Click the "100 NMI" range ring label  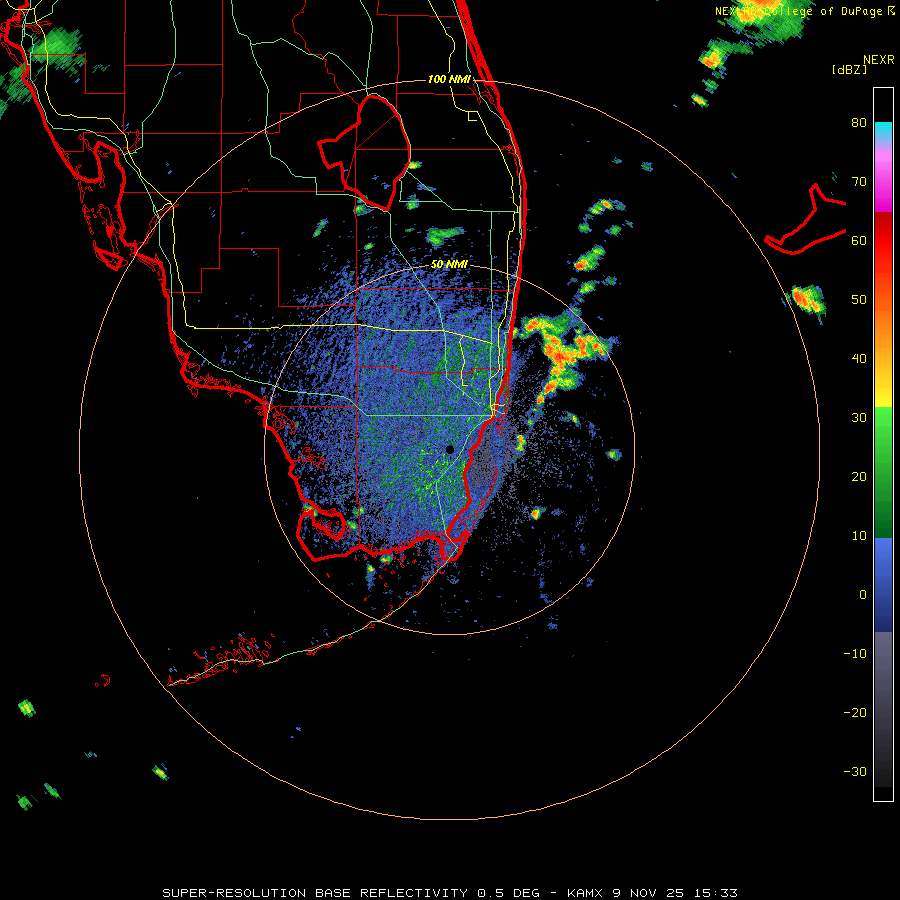[x=449, y=79]
